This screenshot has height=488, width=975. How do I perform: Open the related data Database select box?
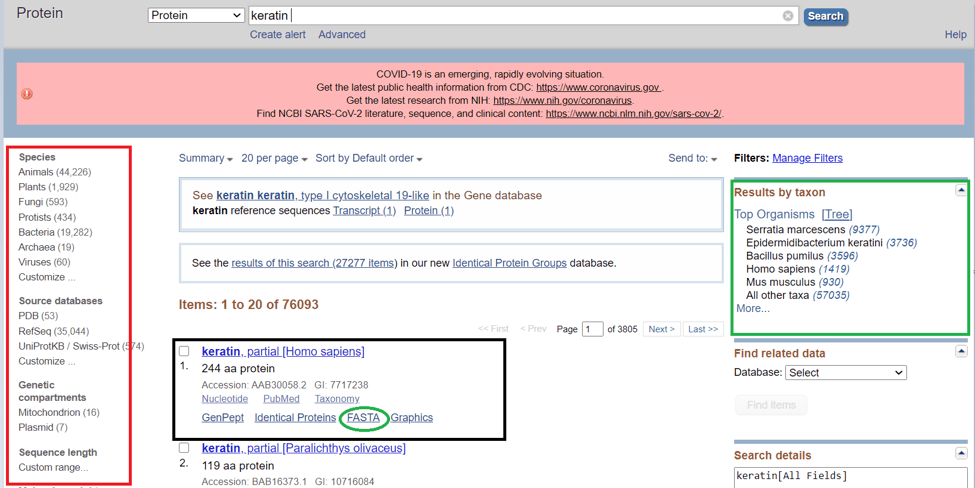tap(845, 372)
